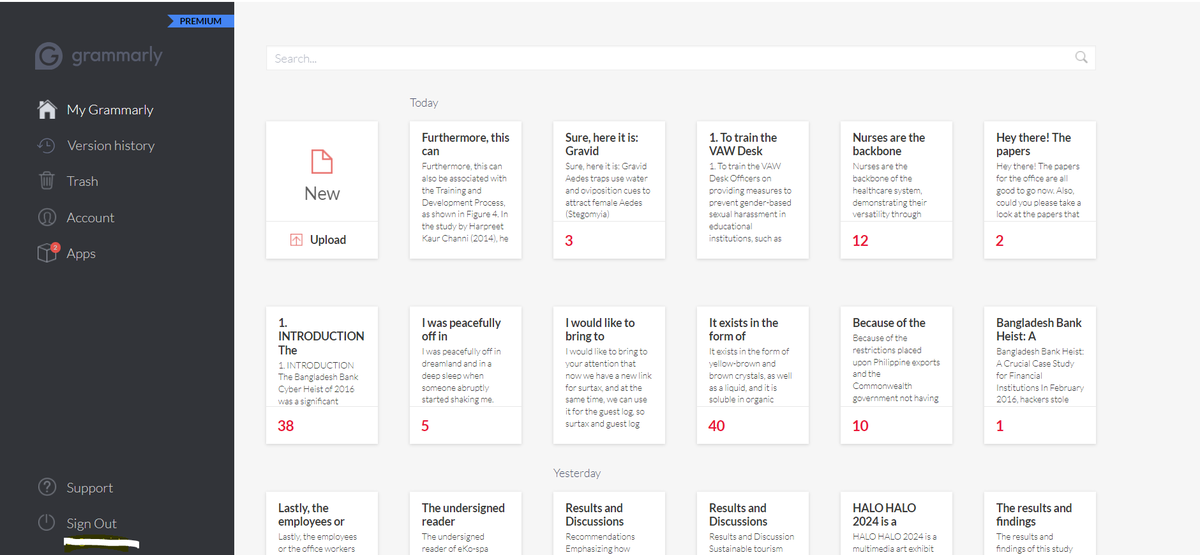Screen dimensions: 1200x555
Task: Click the My Grammarly home icon
Action: click(x=46, y=109)
